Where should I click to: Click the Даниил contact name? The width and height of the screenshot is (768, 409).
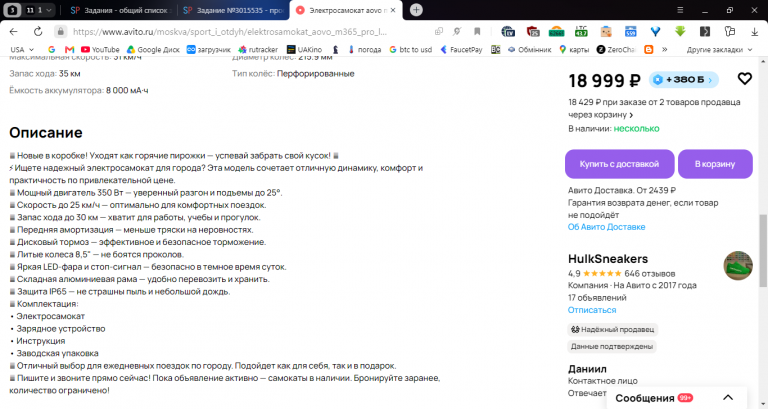pos(587,369)
